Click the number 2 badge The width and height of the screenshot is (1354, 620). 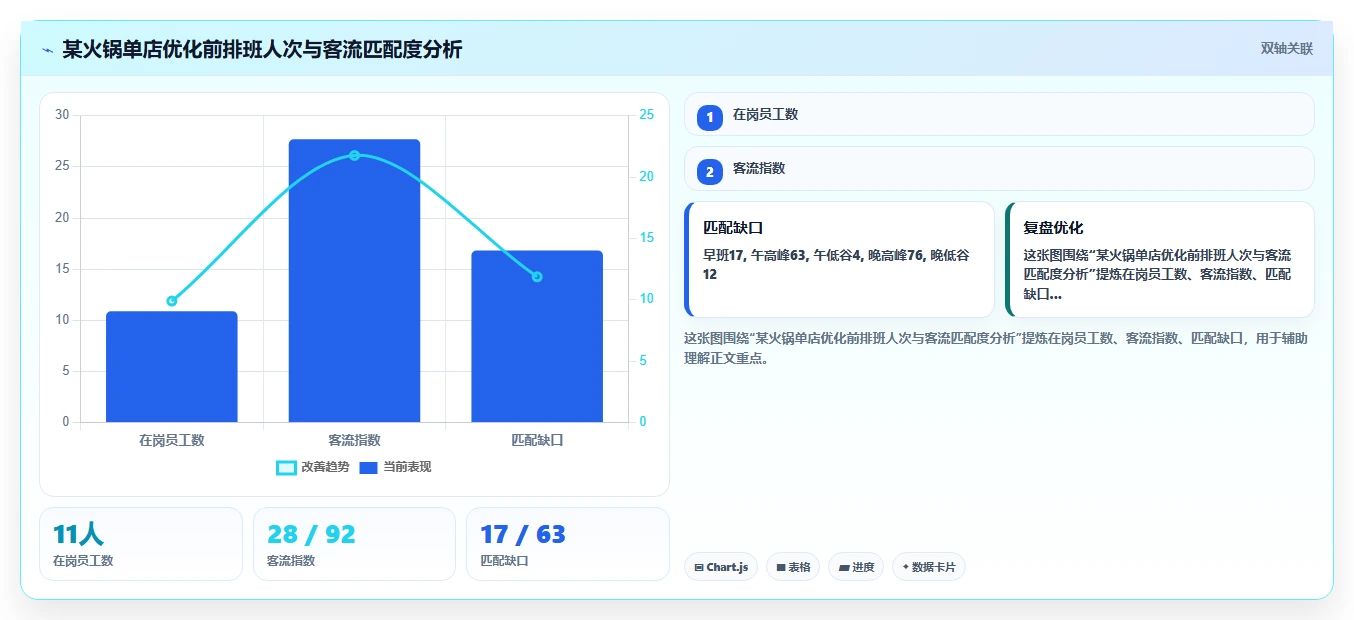pyautogui.click(x=710, y=172)
